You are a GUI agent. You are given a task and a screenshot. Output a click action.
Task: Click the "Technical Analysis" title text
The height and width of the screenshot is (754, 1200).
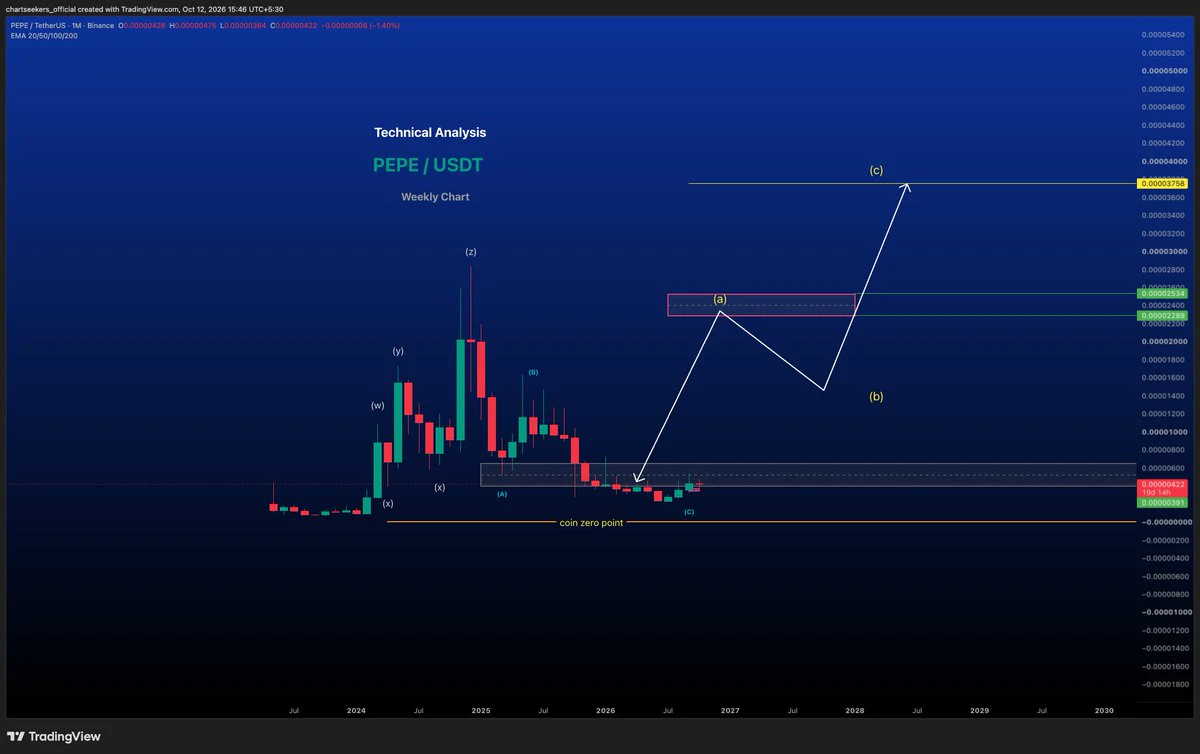(x=430, y=132)
